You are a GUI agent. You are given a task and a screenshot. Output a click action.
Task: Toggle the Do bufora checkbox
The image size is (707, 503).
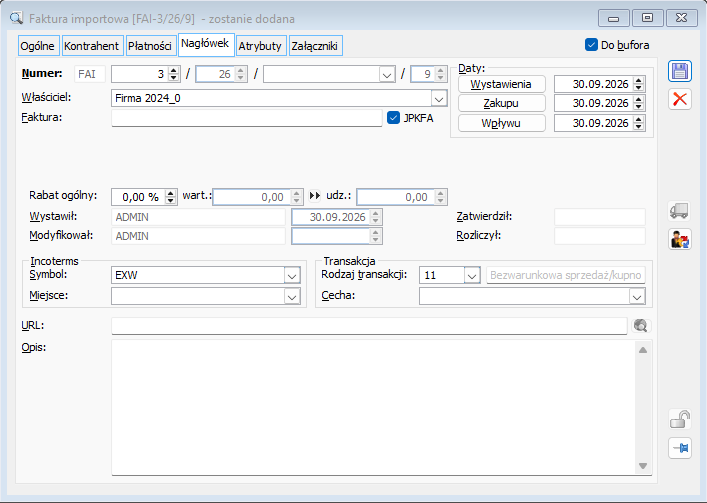[591, 45]
